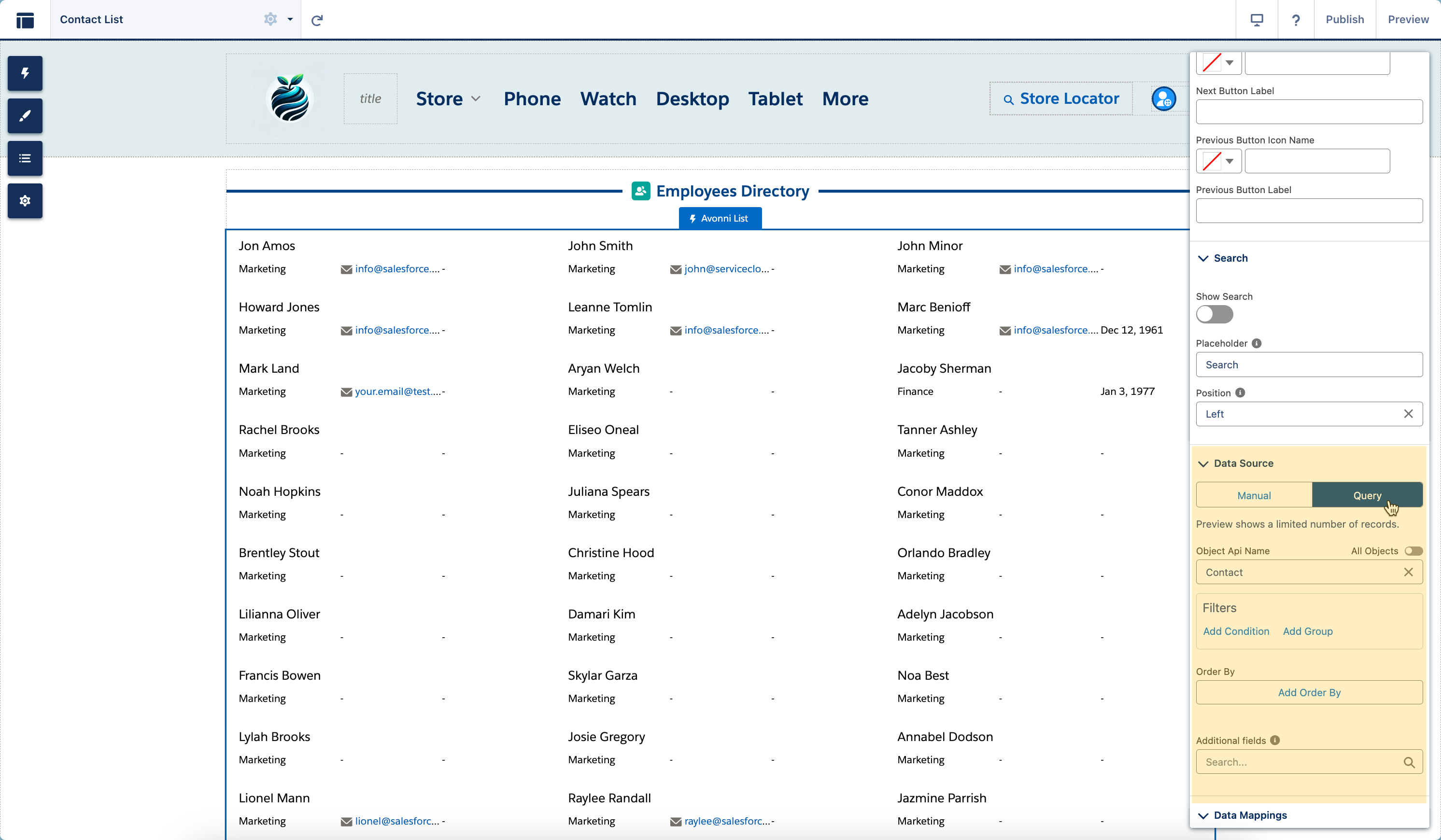Image resolution: width=1441 pixels, height=840 pixels.
Task: Open the help question mark icon
Action: click(1296, 20)
